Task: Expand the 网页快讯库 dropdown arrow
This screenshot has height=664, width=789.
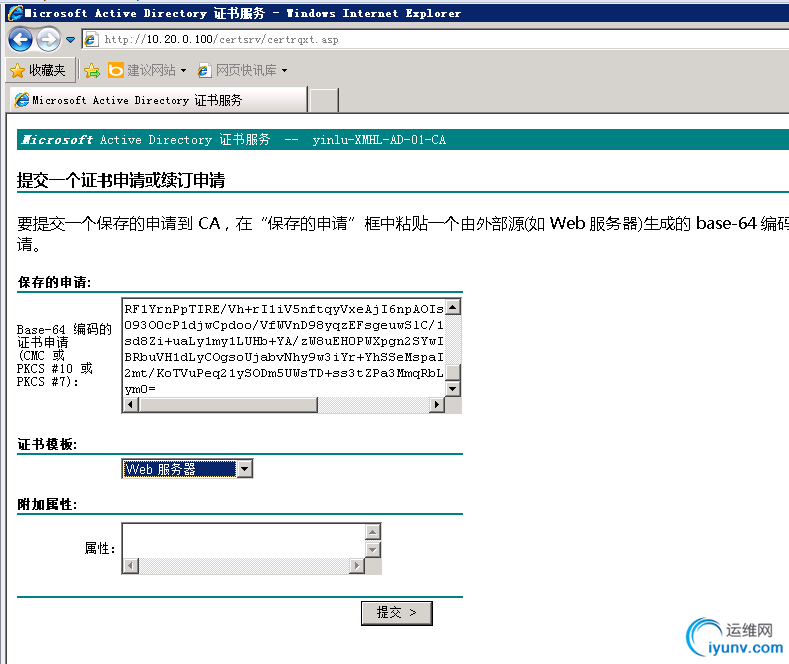Action: tap(284, 70)
